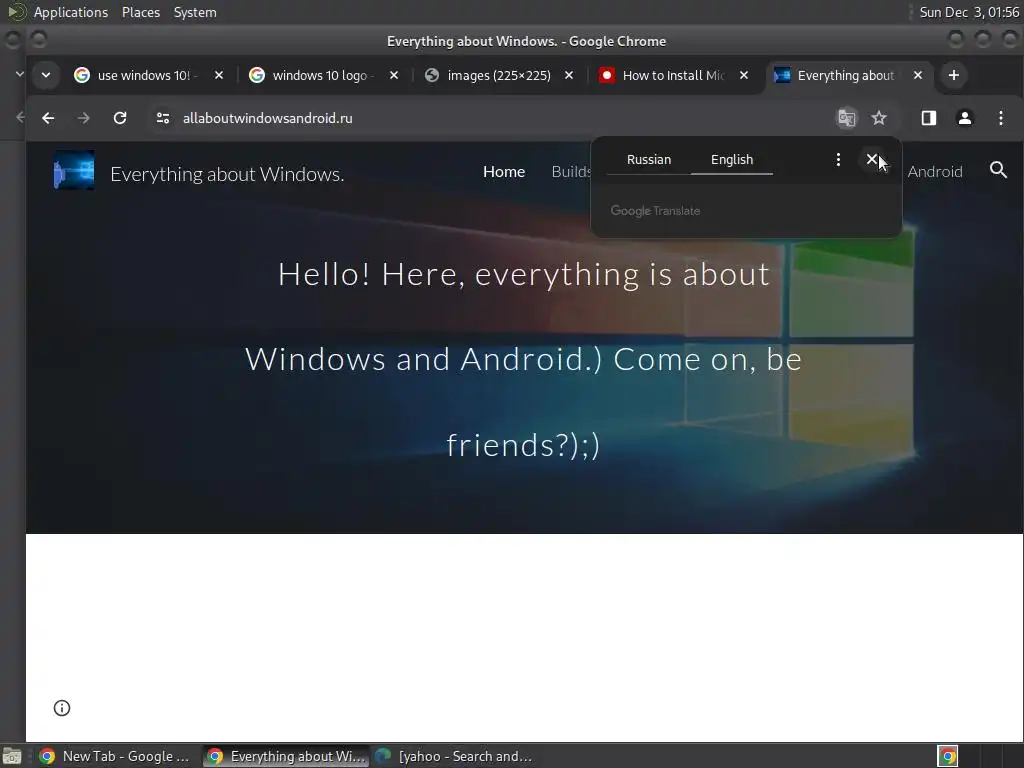Switch to 'Everything about Wi...' taskbar window
This screenshot has width=1024, height=768.
pos(286,756)
